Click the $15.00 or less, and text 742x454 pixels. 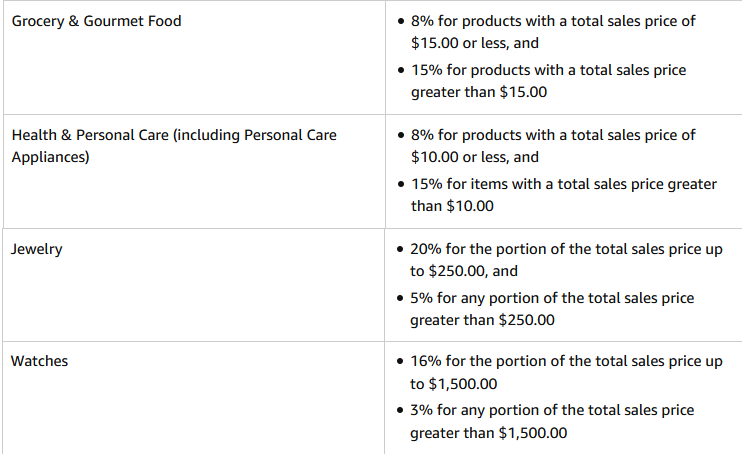pos(475,43)
